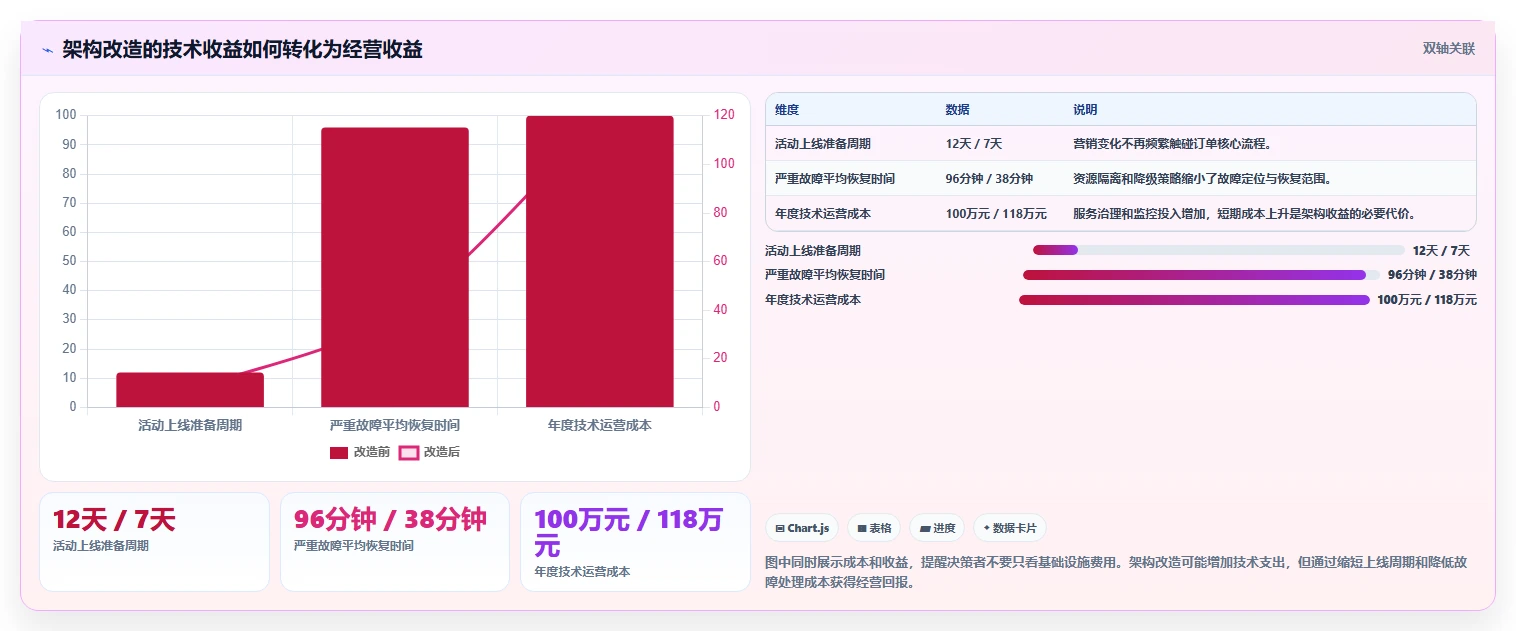1516x631 pixels.
Task: Select the 数据卡片 tag chip
Action: (x=1010, y=528)
